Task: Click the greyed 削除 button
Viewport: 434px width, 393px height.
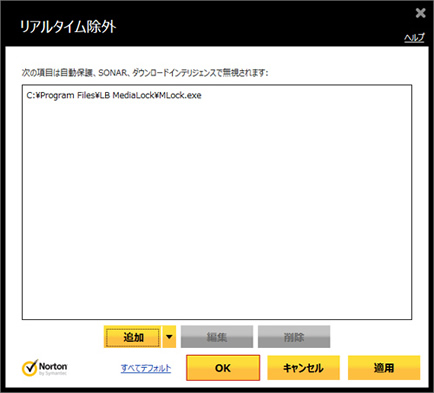Action: pyautogui.click(x=294, y=337)
